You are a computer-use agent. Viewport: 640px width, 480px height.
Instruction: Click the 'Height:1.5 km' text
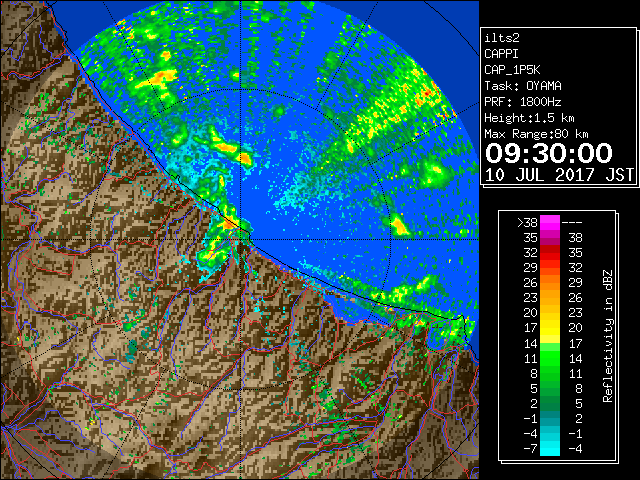pyautogui.click(x=529, y=118)
